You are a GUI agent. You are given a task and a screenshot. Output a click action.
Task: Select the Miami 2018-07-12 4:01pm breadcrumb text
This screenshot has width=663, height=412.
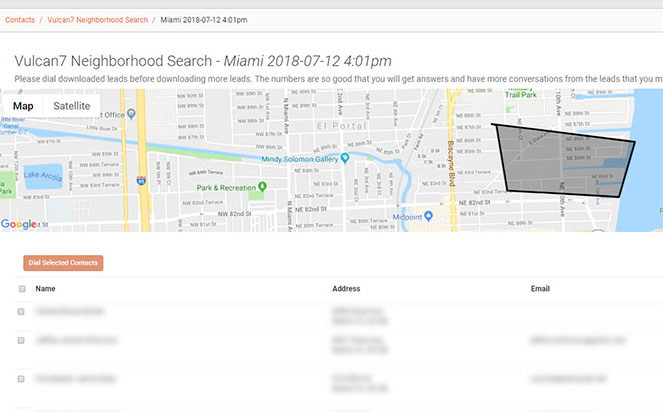pos(204,20)
